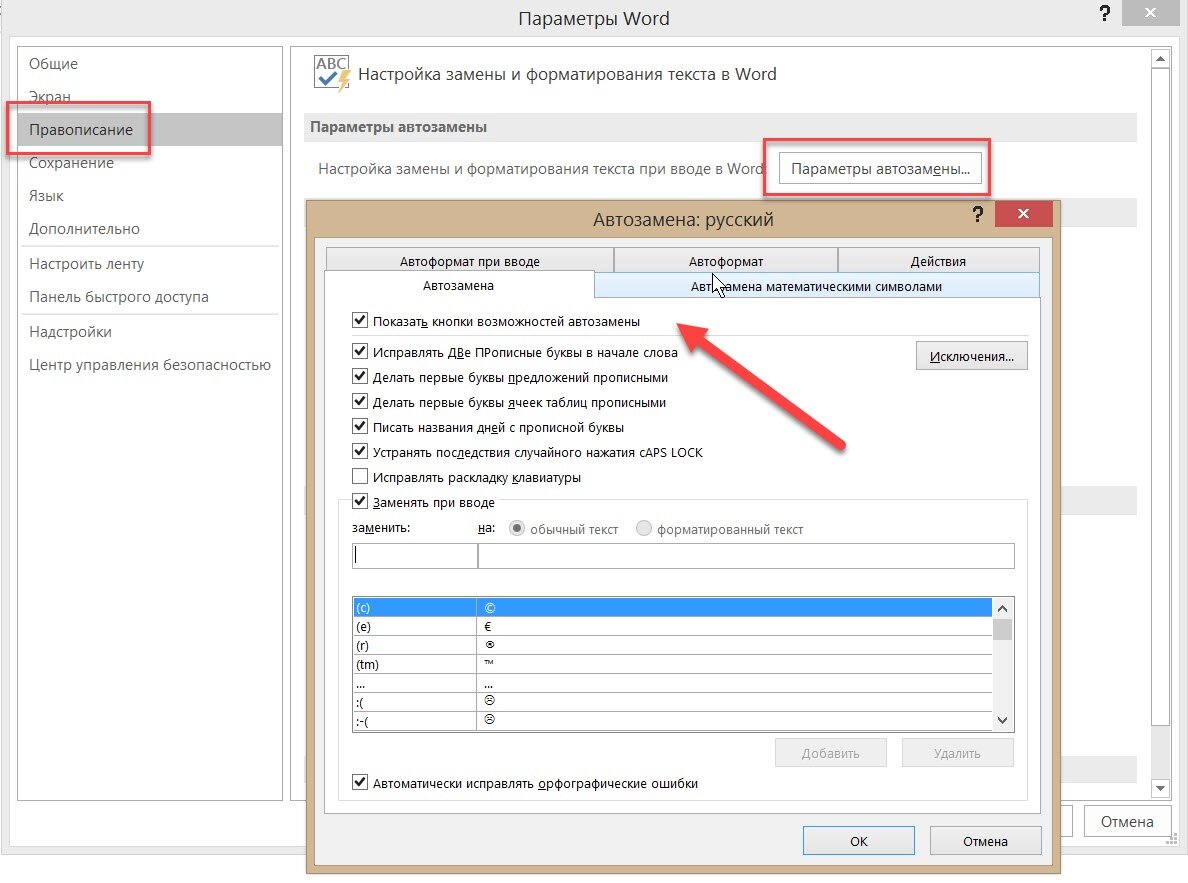Screen dimensions: 1188x883
Task: Click the AutoCorrect dialog help question mark
Action: point(977,214)
